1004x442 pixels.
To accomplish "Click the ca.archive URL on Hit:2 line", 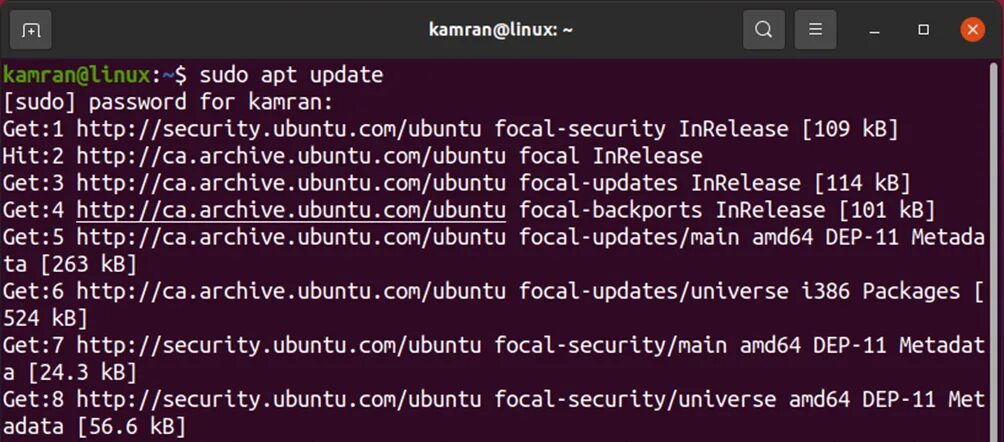I will (291, 156).
